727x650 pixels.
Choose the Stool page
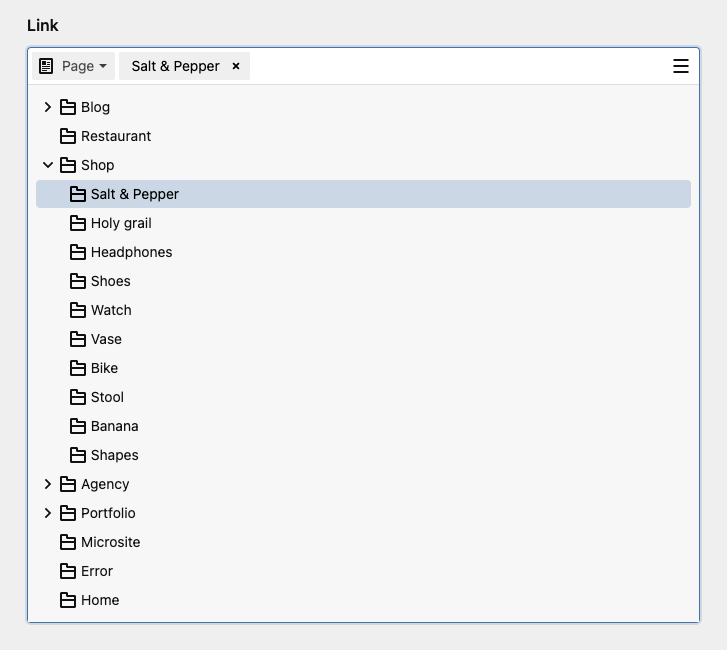pos(364,397)
